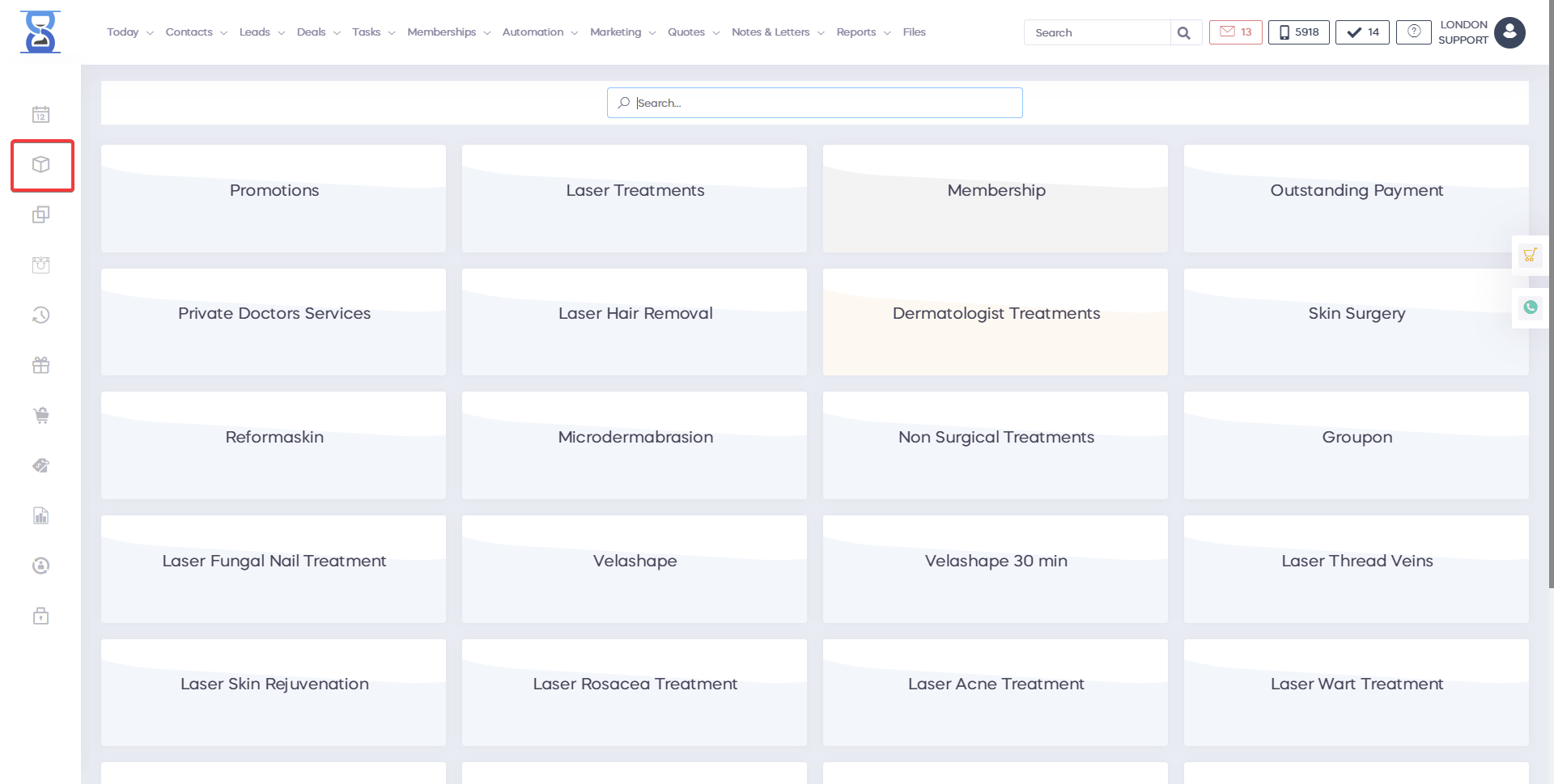1554x784 pixels.
Task: Open the calendar icon in the sidebar
Action: point(41,115)
